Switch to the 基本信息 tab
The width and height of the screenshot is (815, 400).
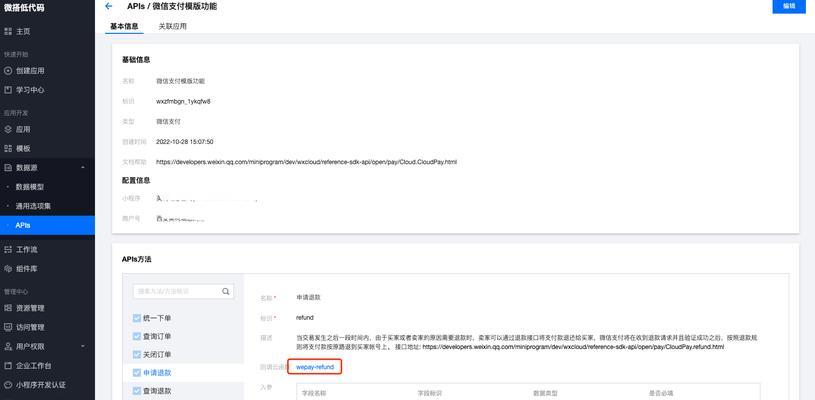click(124, 26)
